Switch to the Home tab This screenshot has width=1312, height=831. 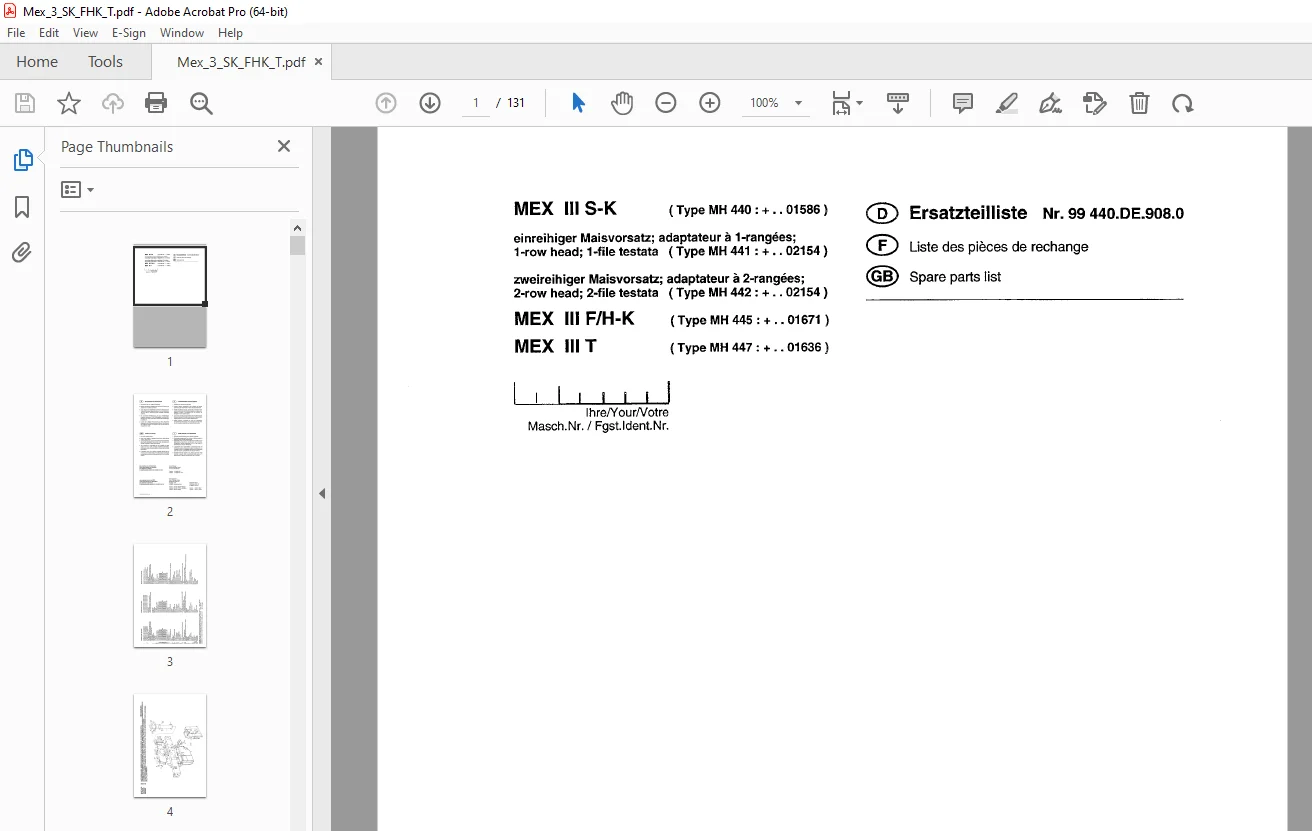37,61
